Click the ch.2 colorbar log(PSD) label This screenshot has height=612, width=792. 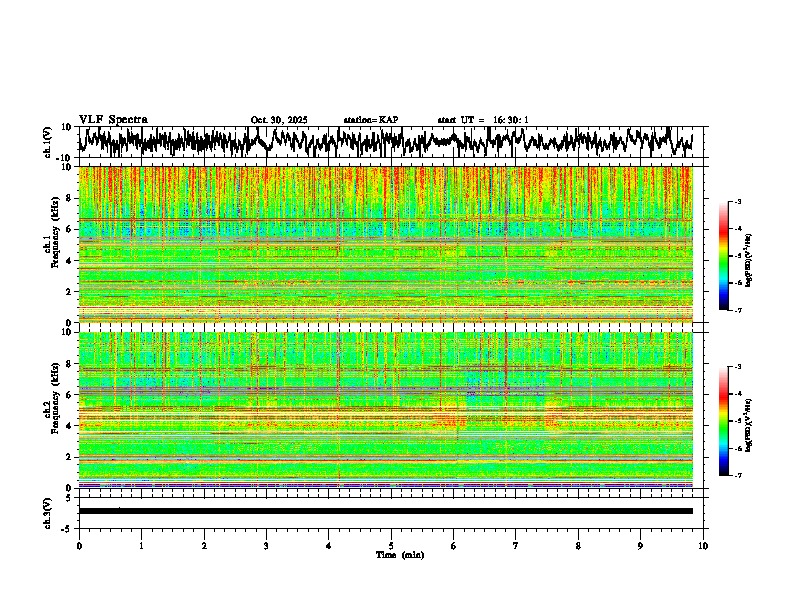(748, 426)
